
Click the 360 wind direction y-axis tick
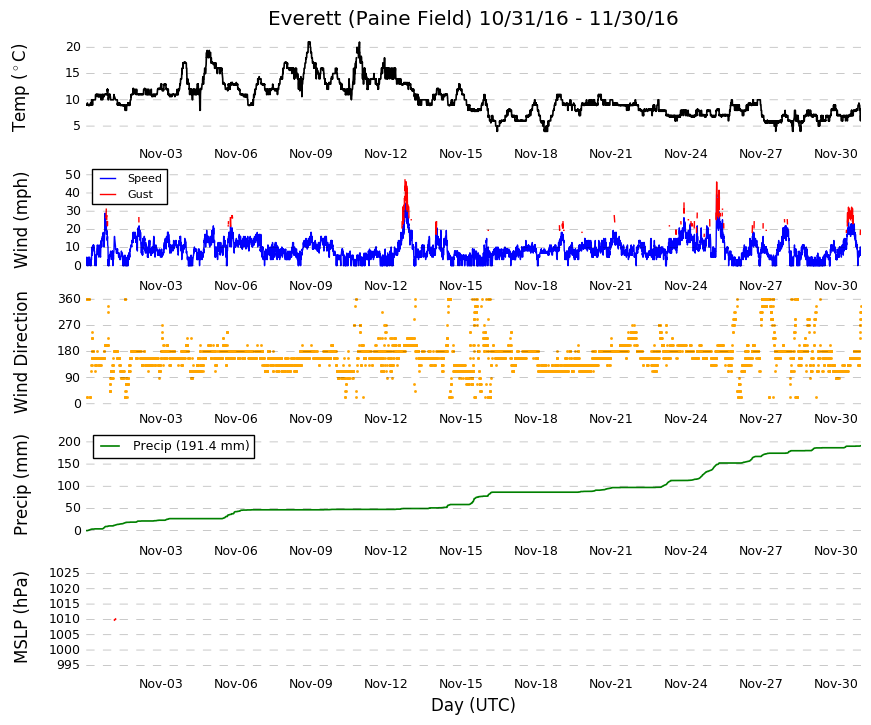pyautogui.click(x=69, y=299)
